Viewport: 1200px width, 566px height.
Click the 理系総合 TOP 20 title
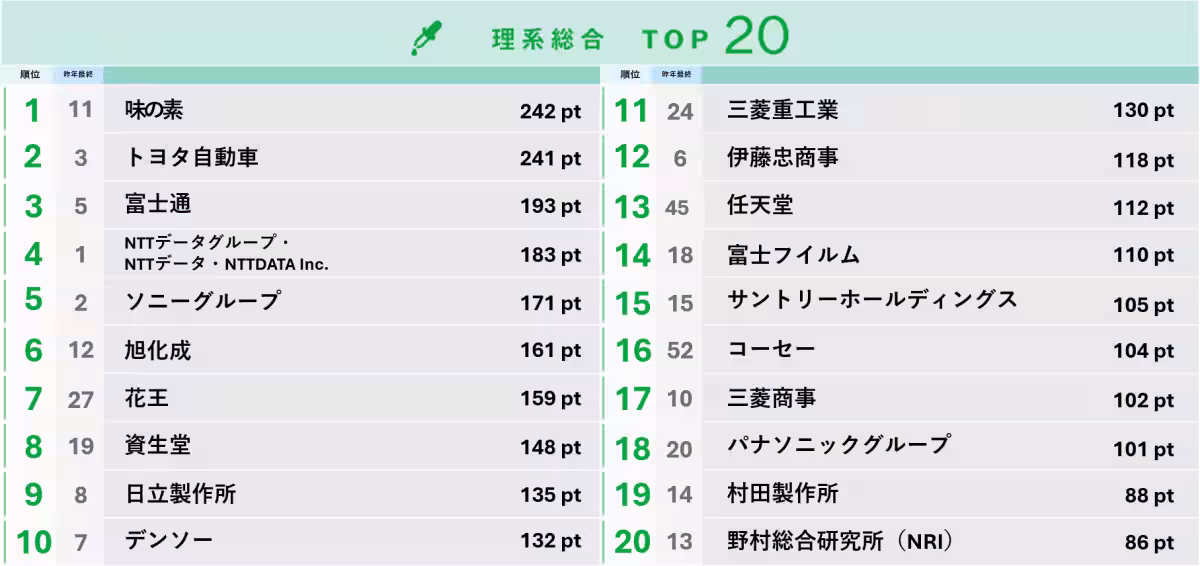pyautogui.click(x=641, y=36)
